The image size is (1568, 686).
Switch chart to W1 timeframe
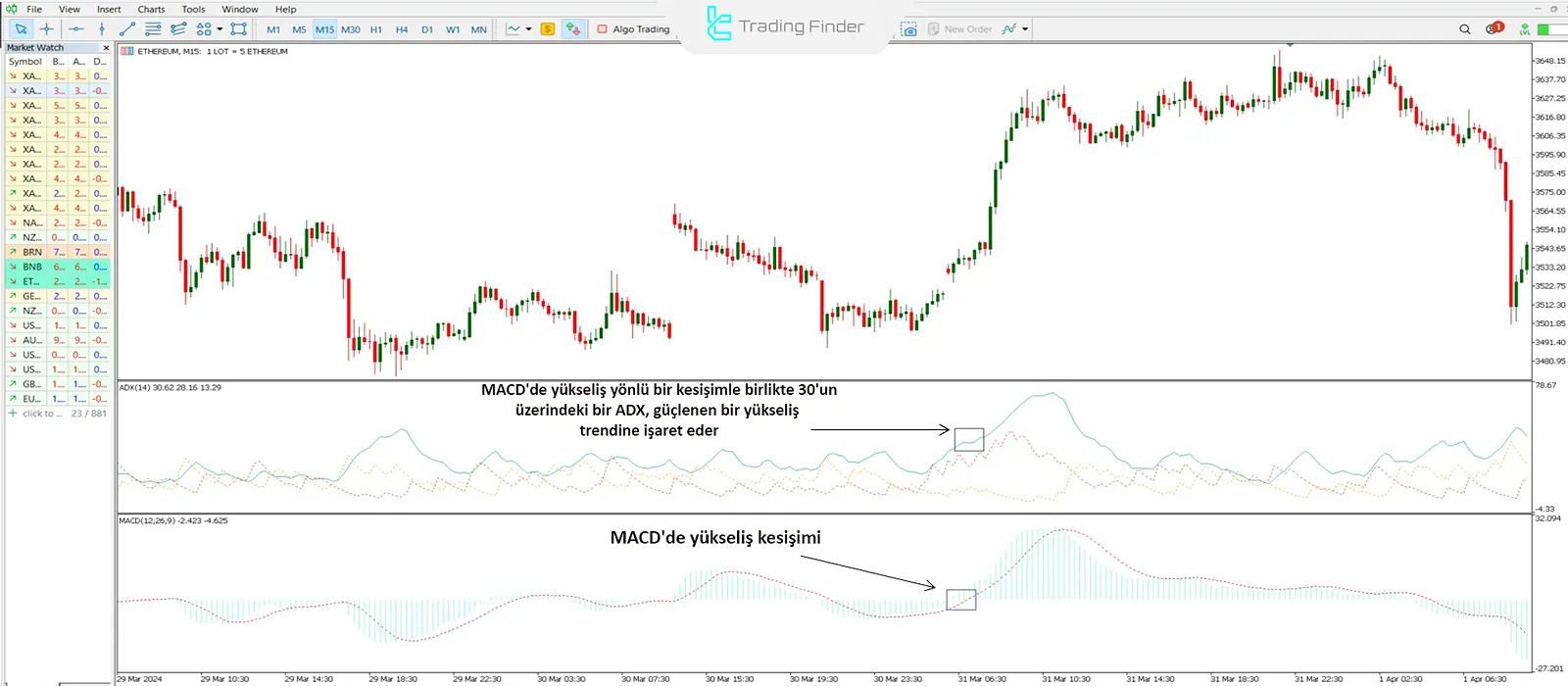coord(453,29)
